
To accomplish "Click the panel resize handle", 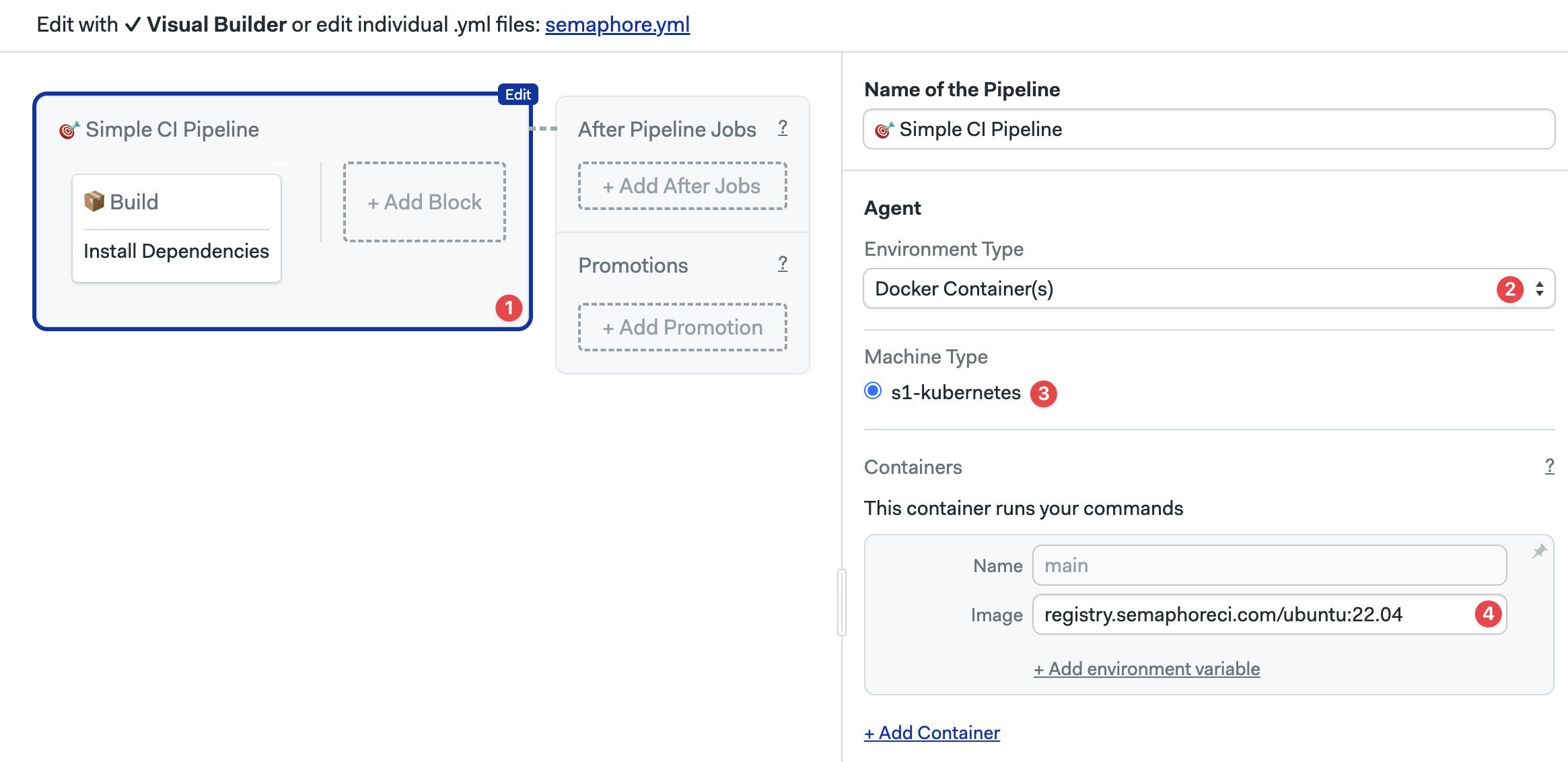I will [x=842, y=602].
